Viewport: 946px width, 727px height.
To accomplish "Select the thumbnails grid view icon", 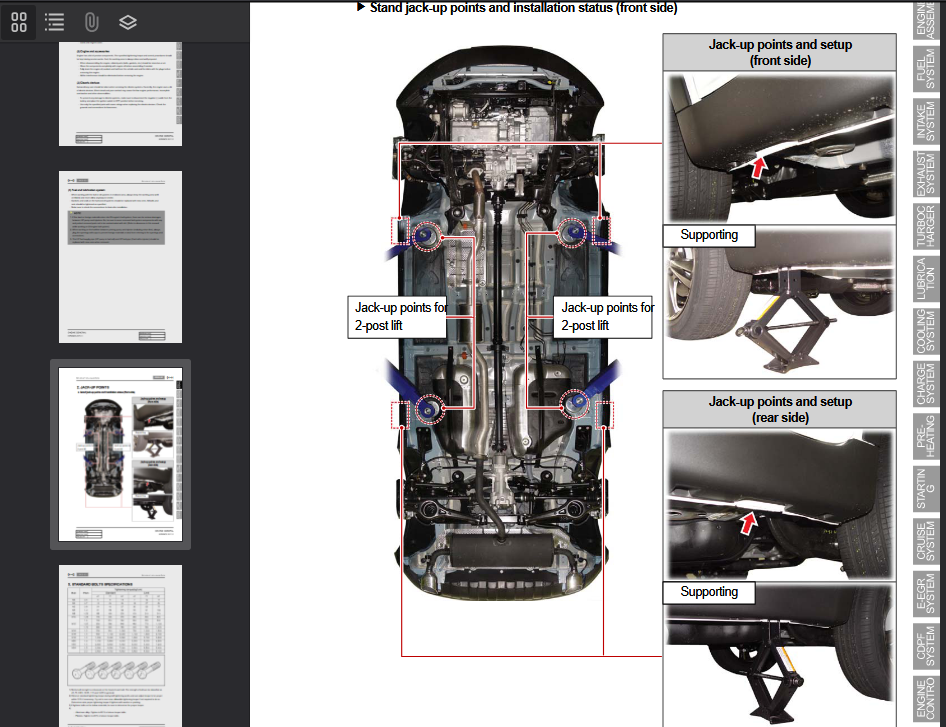I will pos(19,22).
